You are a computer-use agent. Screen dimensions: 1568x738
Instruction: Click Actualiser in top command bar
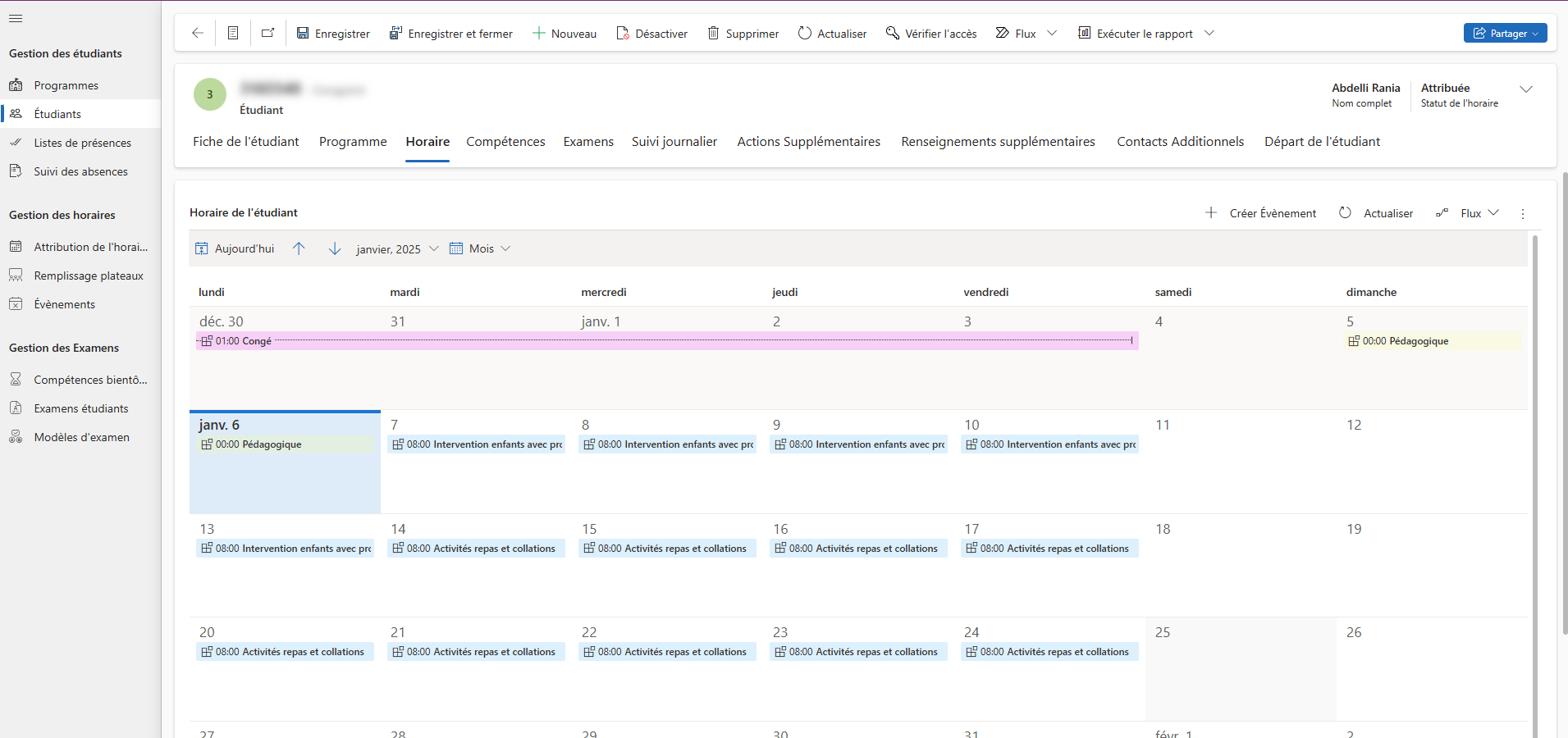[x=832, y=34]
